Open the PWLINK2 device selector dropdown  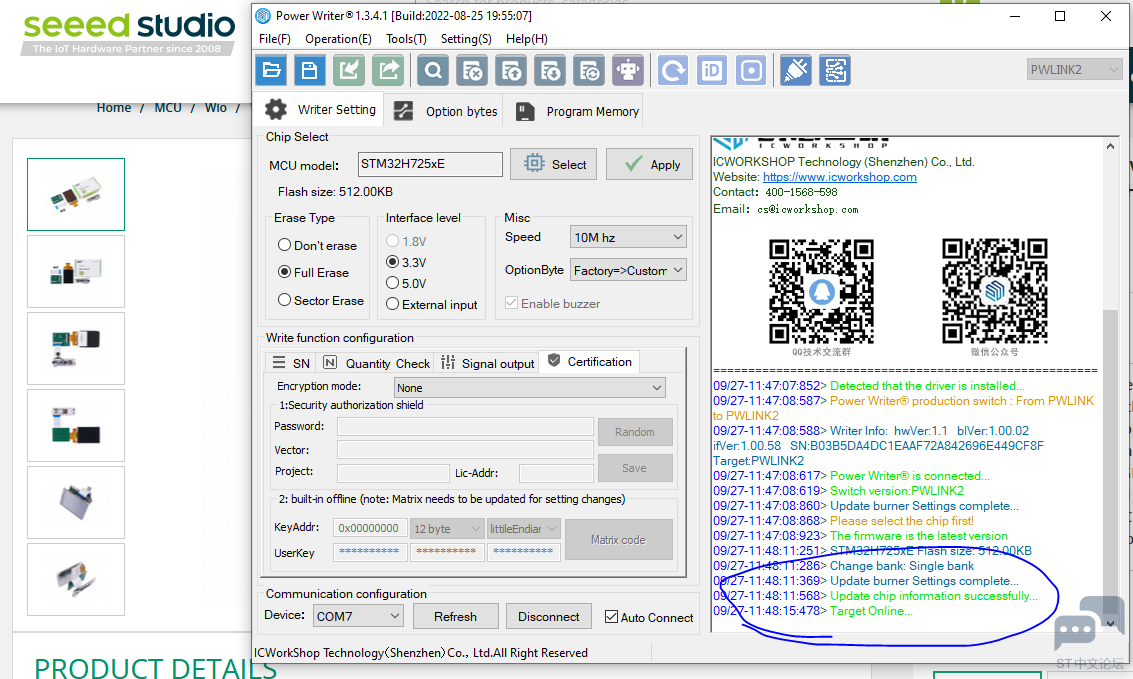pos(1073,69)
